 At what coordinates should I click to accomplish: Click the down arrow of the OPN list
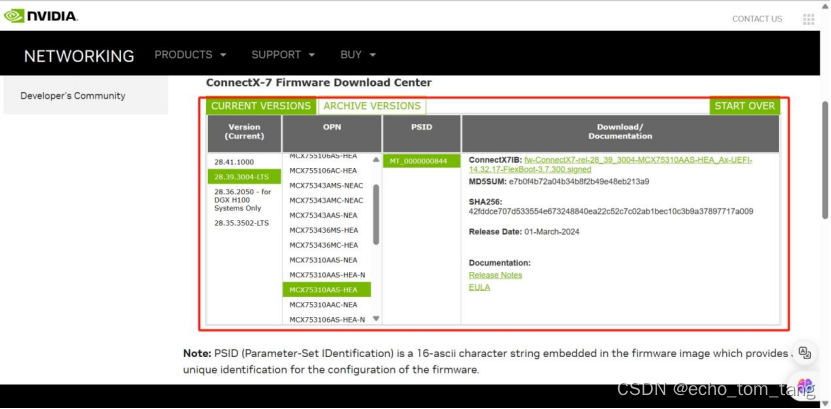pos(376,318)
